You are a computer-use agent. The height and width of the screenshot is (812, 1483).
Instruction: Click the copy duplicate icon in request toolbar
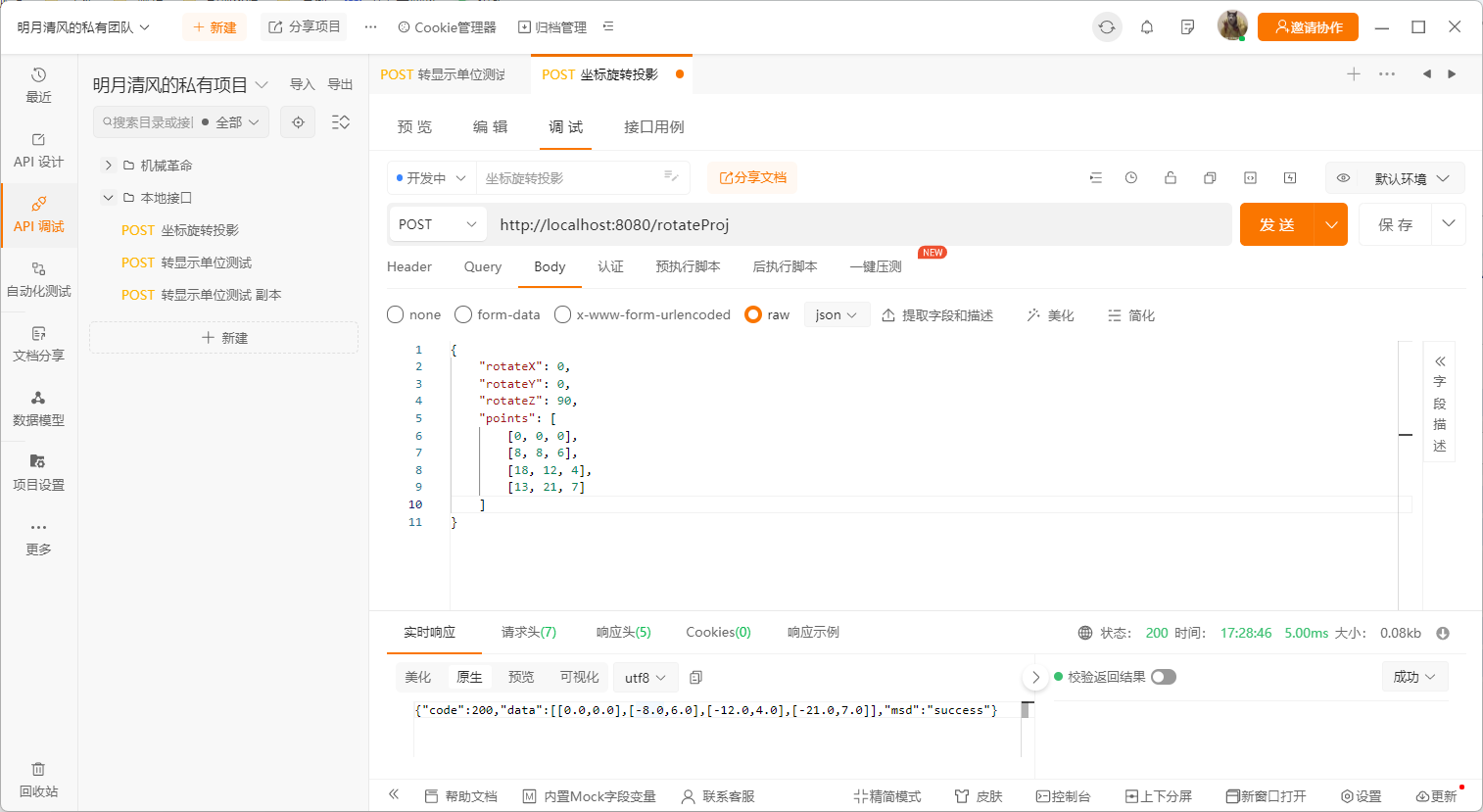click(1211, 178)
